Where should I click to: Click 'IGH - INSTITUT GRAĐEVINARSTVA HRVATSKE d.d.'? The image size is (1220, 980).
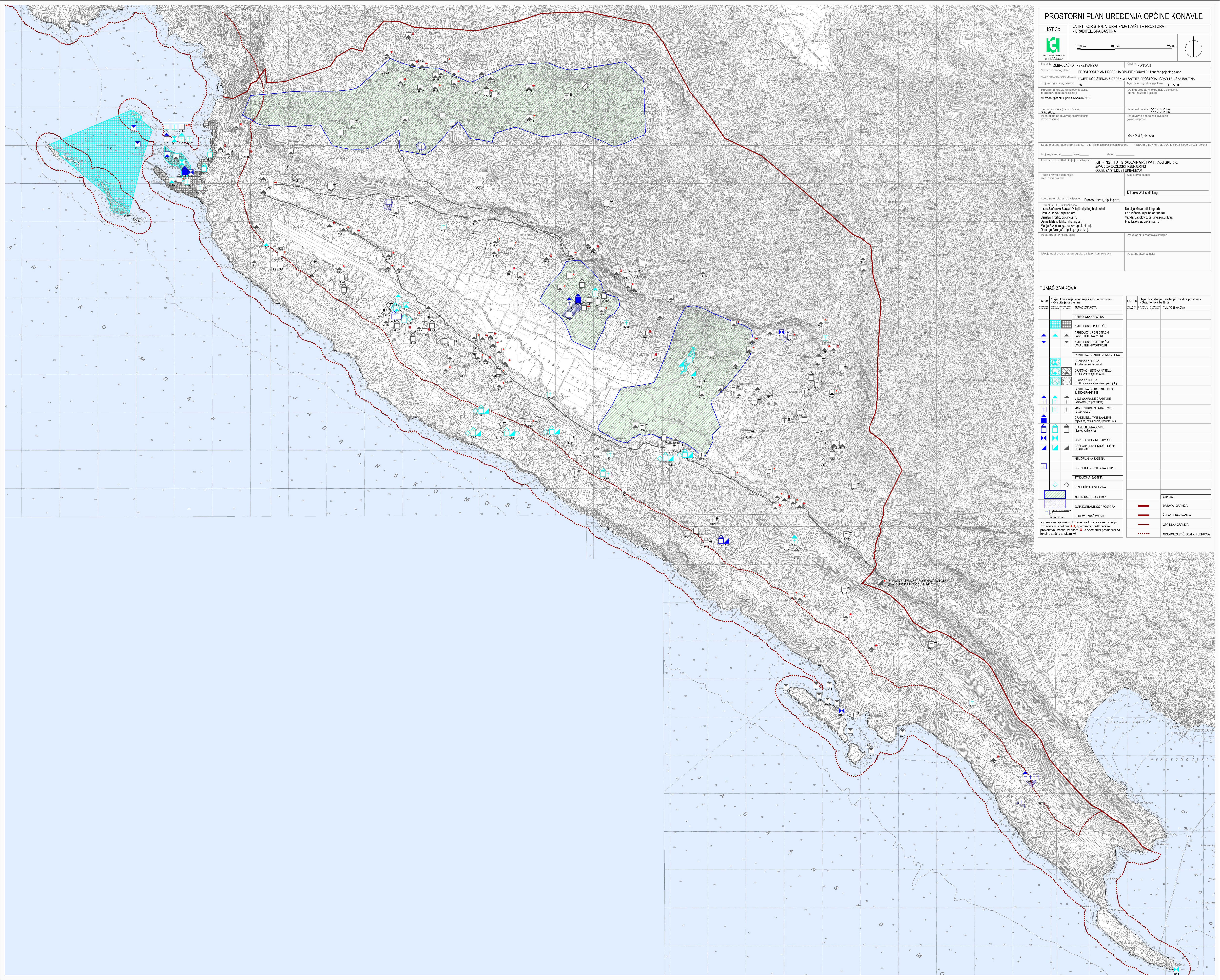[x=1137, y=162]
